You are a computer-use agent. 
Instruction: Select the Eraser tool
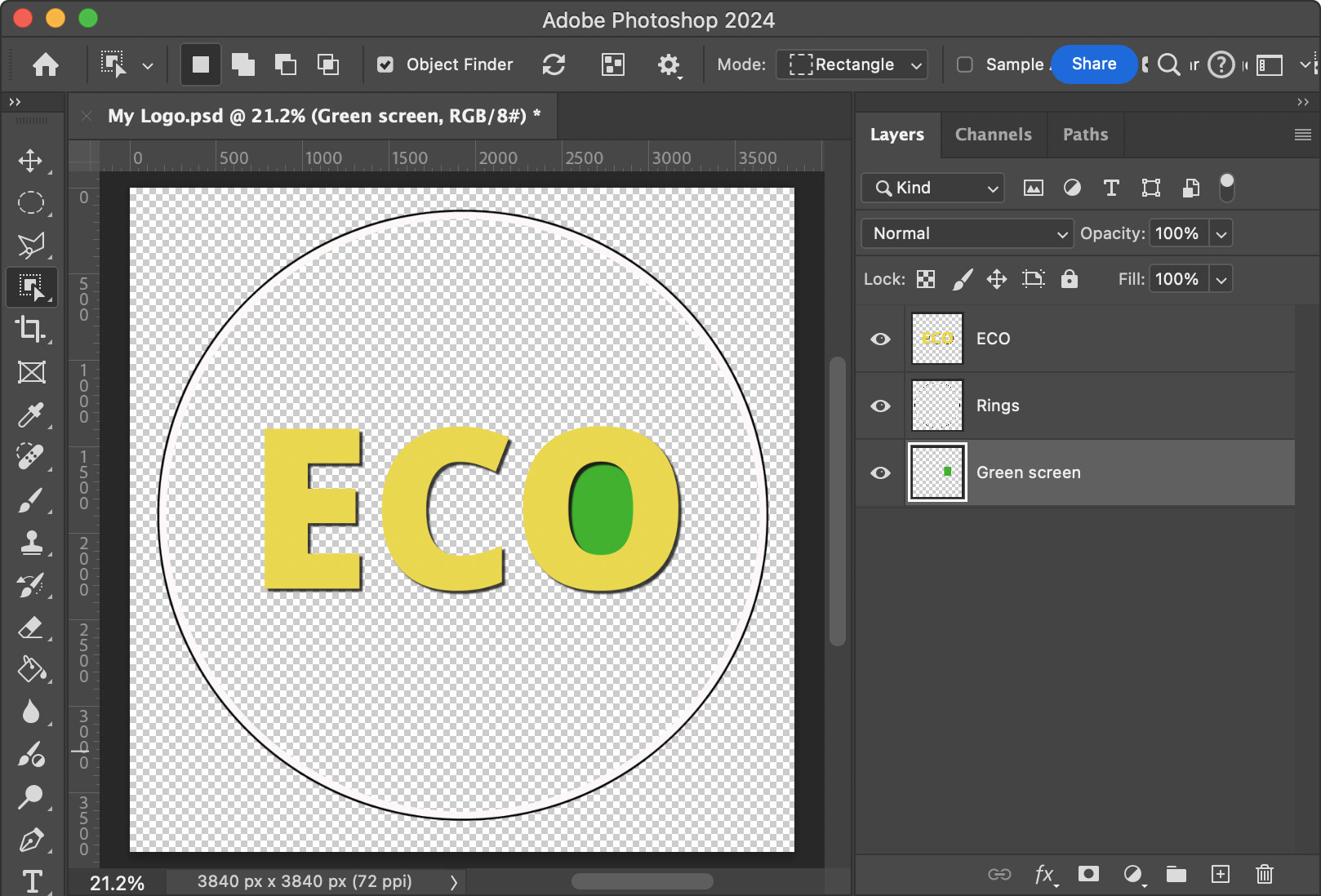(x=31, y=628)
